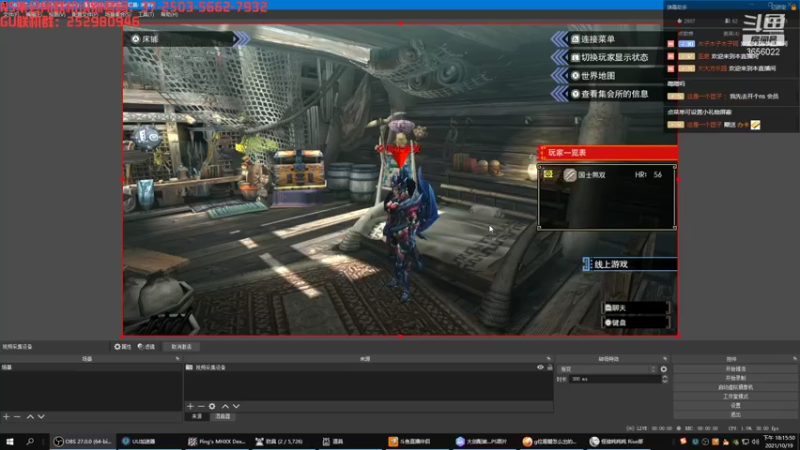The width and height of the screenshot is (800, 450).
Task: Click the 取消激活 deactivate button
Action: [182, 346]
